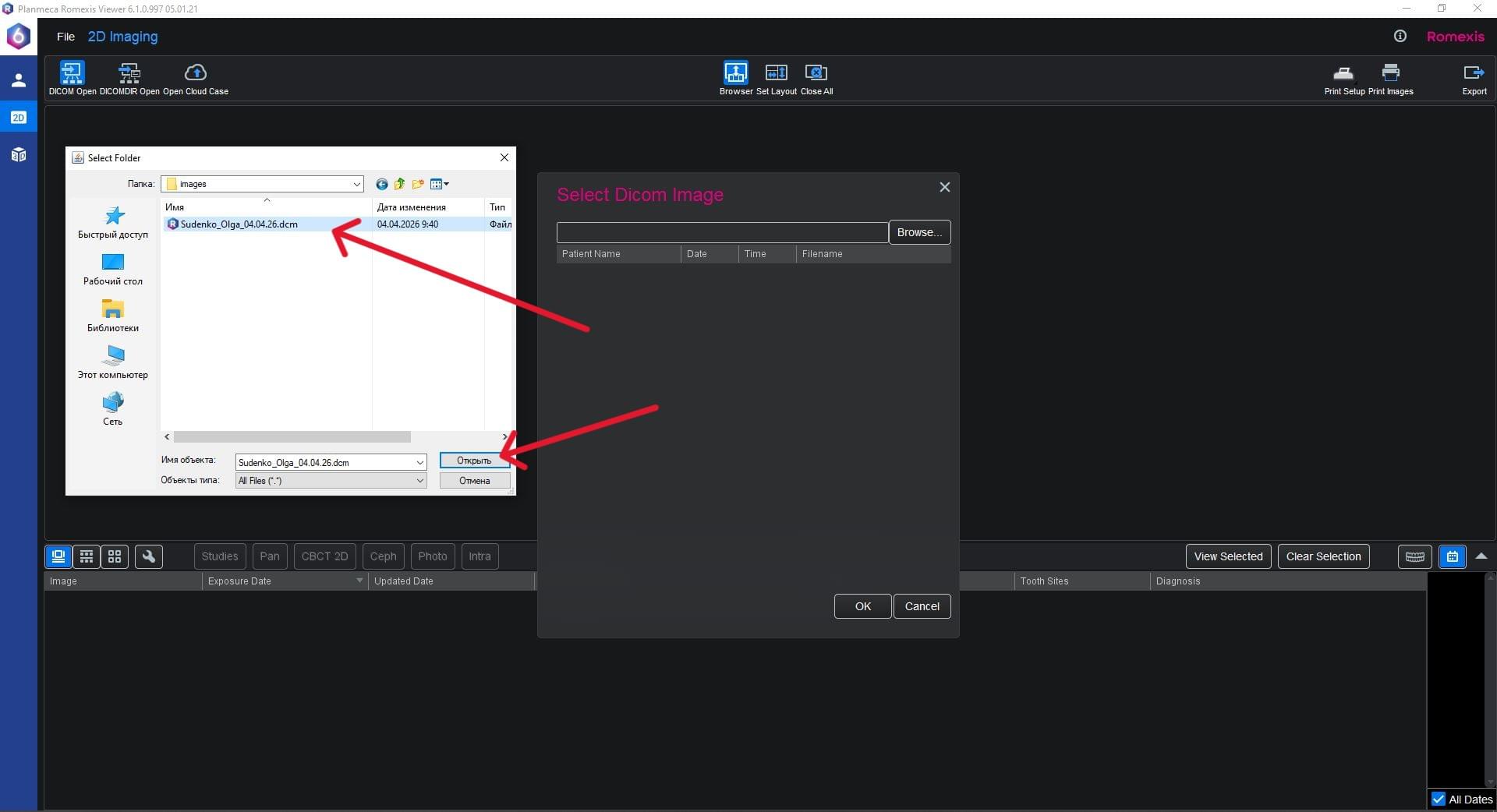Select the Set Layout icon
This screenshot has height=812, width=1497.
[776, 73]
